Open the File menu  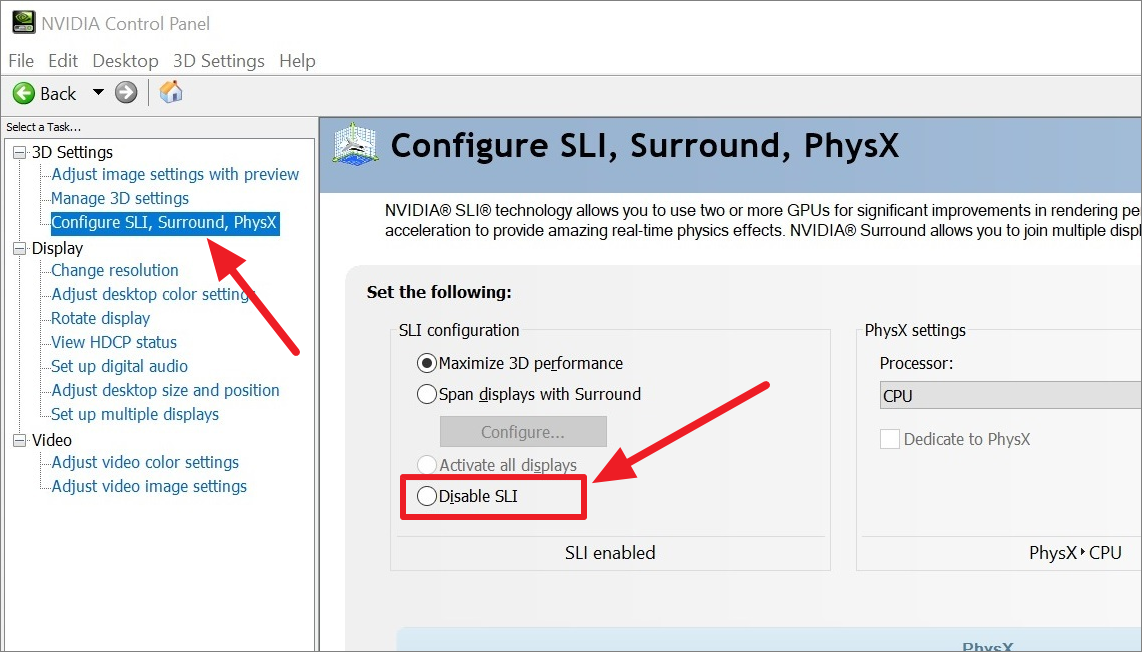(x=21, y=60)
